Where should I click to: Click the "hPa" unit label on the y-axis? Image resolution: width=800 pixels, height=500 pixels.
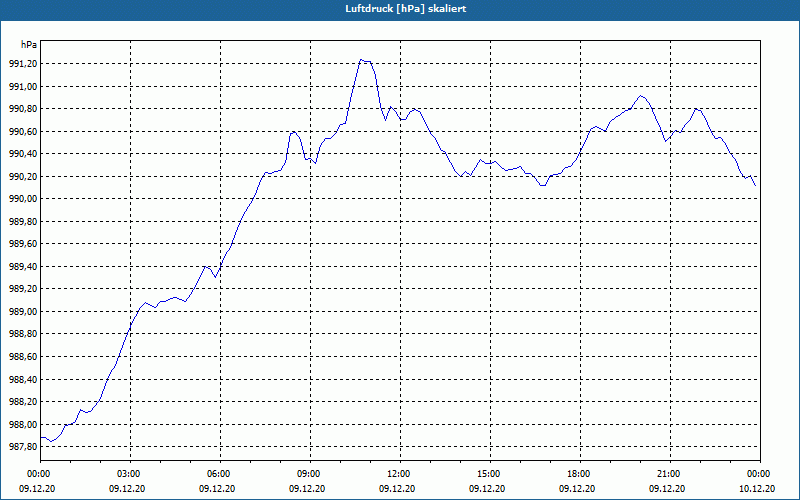(29, 45)
